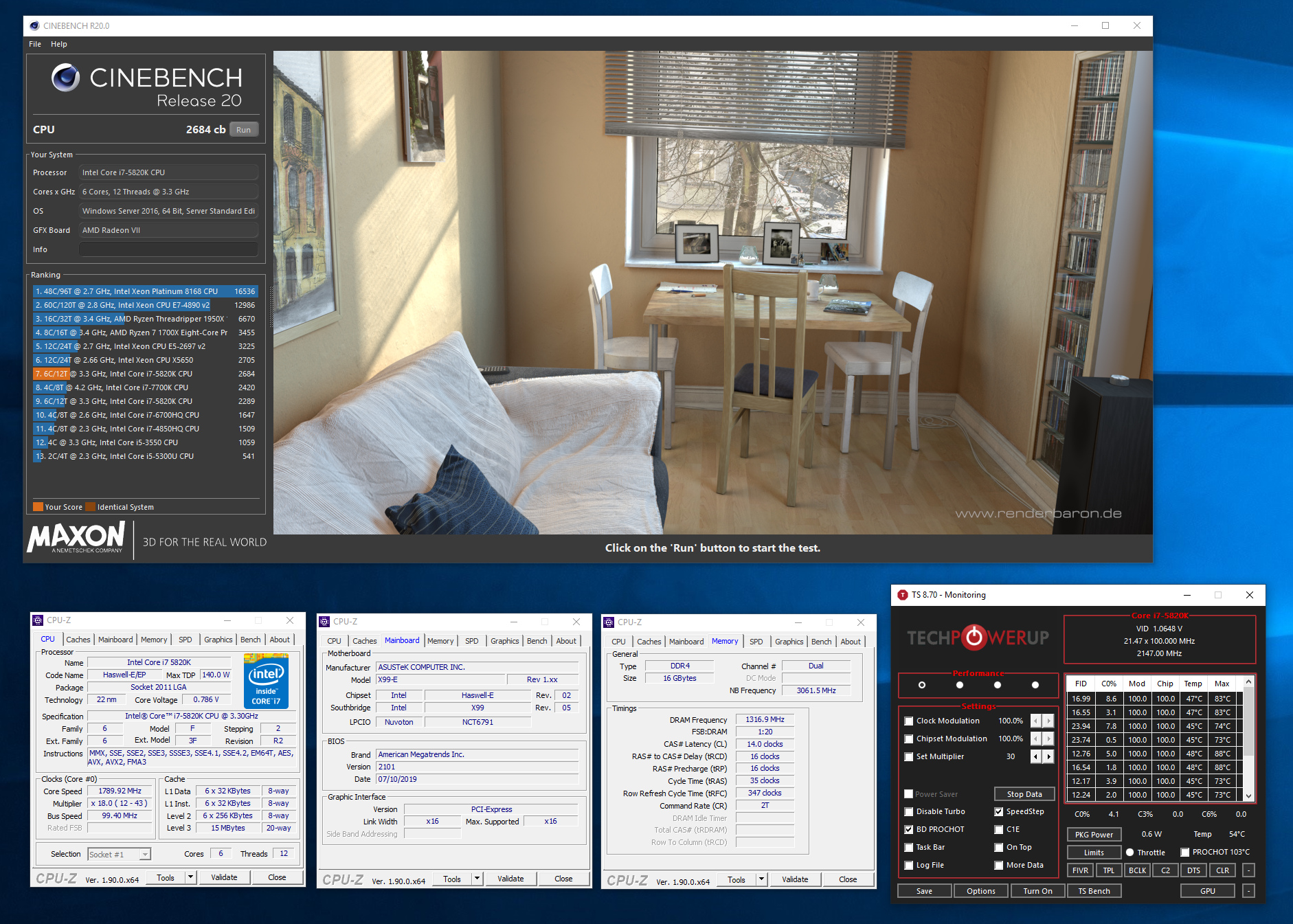This screenshot has height=924, width=1293.
Task: Select the i7-5820K ranking row scoring 2289
Action: pyautogui.click(x=145, y=401)
